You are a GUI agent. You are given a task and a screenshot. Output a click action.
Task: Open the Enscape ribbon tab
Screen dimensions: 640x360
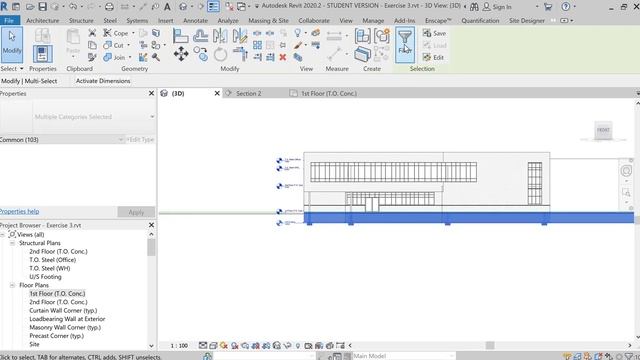438,20
